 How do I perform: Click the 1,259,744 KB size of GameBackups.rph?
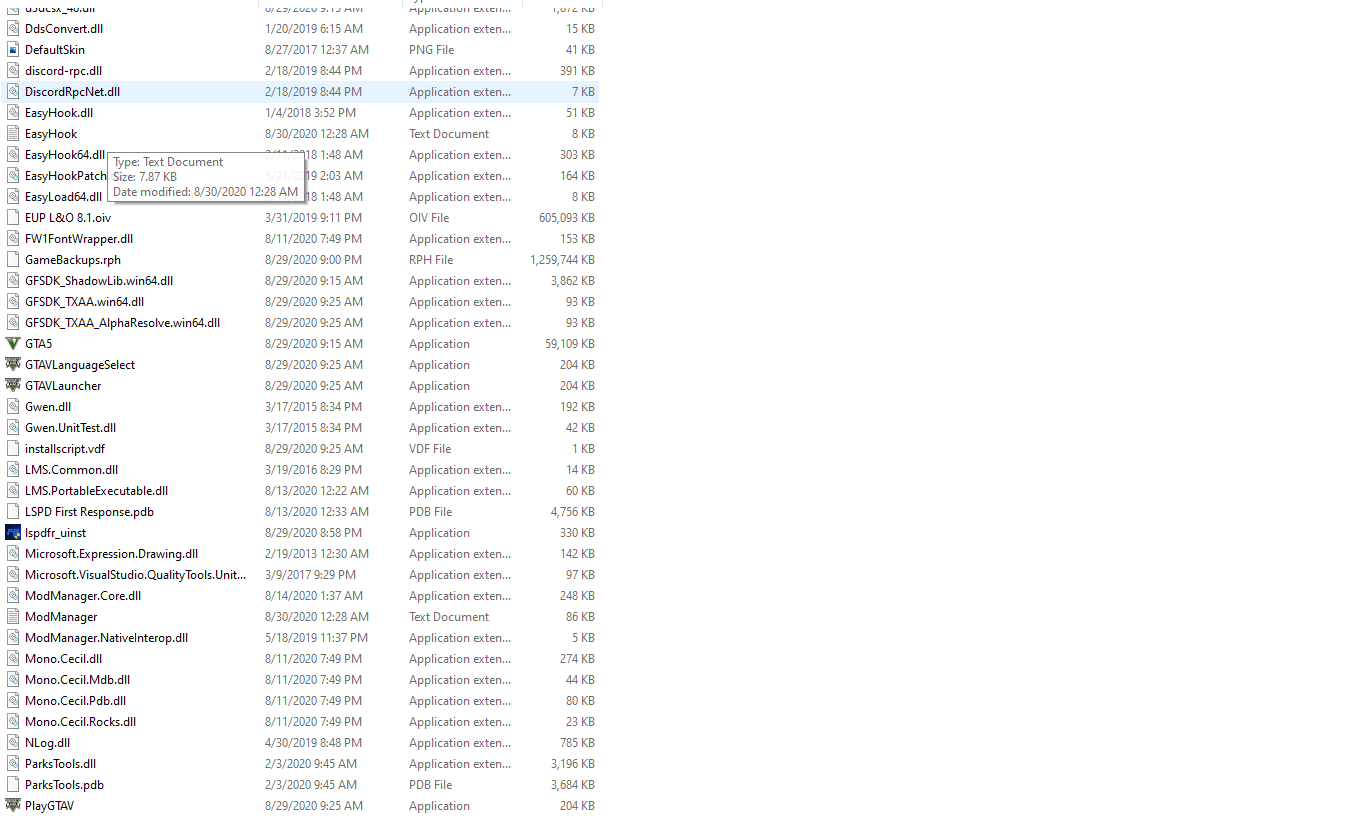coord(562,260)
